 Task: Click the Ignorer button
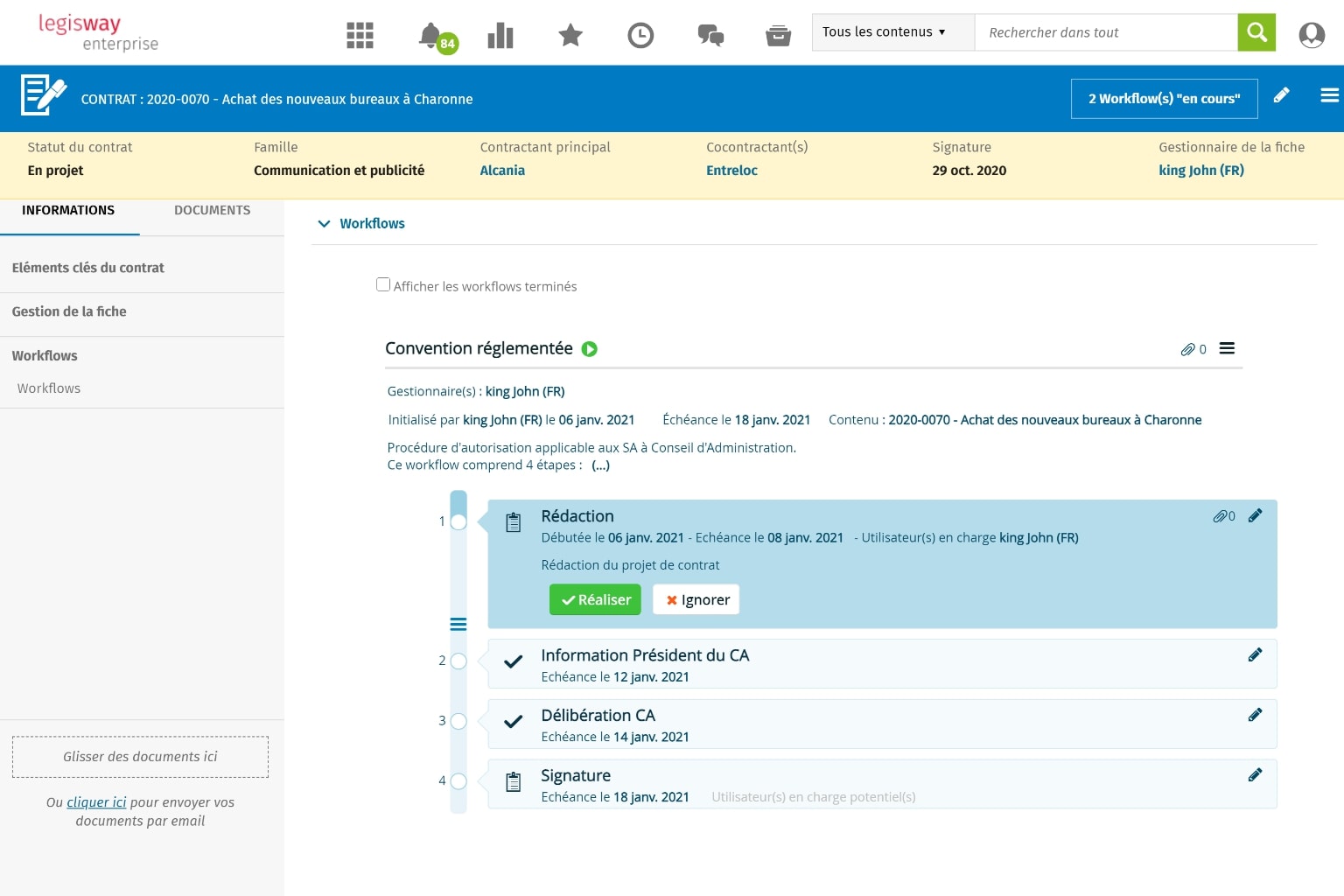click(x=696, y=599)
